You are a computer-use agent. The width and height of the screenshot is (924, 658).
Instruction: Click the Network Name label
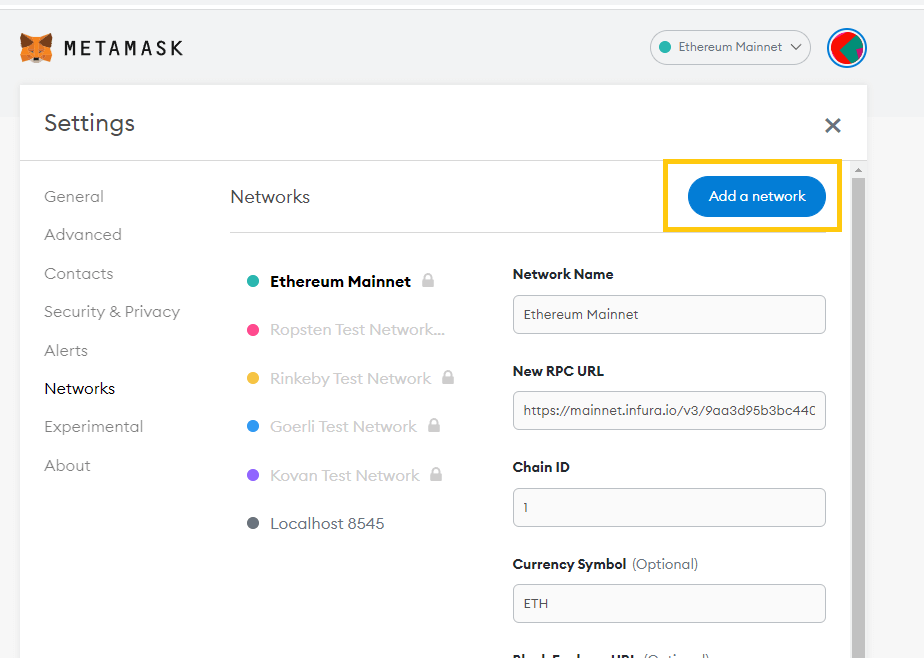coord(563,274)
